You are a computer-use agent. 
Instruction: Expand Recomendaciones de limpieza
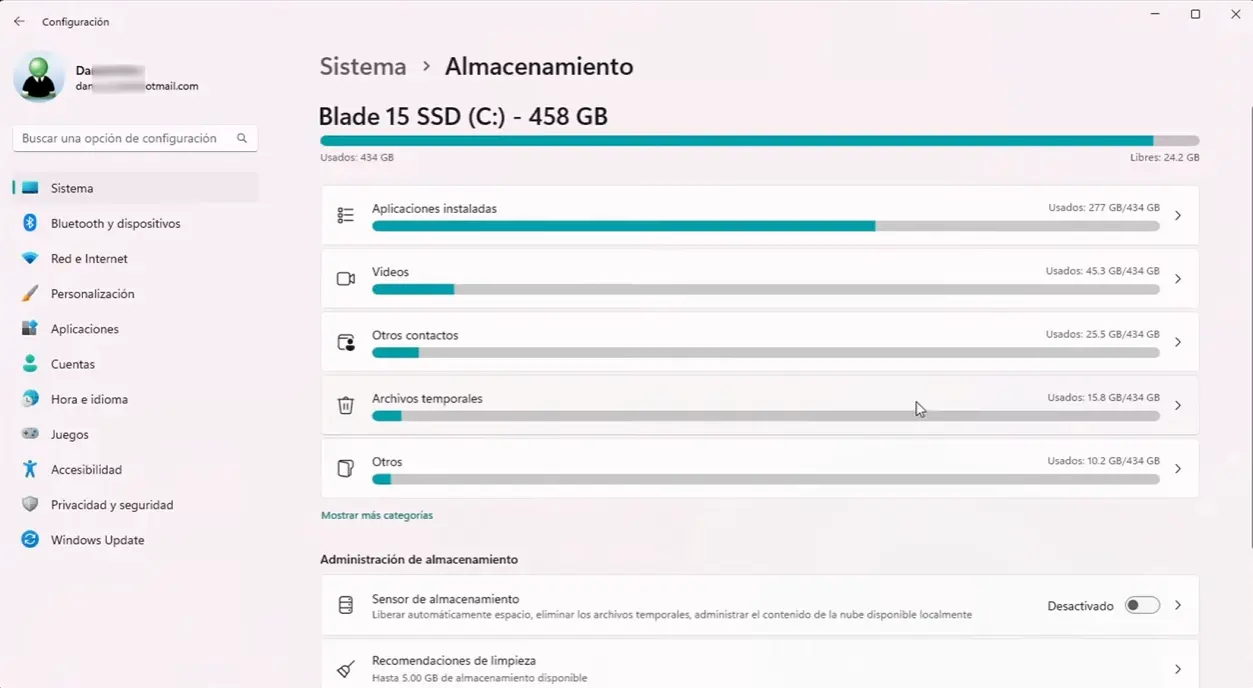[x=1177, y=668]
